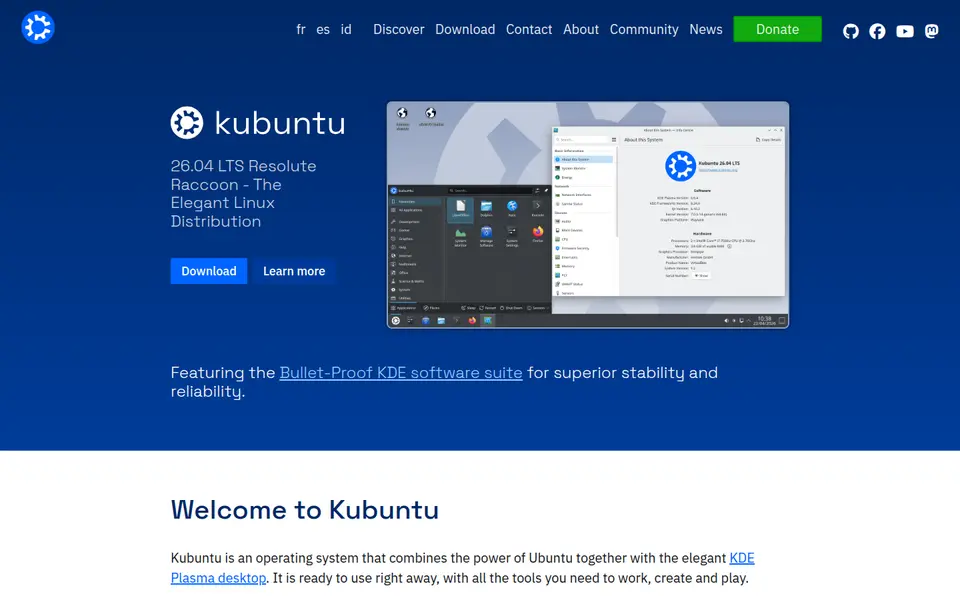This screenshot has width=960, height=600.
Task: Click the Kubuntu desktop screenshot image
Action: click(588, 215)
